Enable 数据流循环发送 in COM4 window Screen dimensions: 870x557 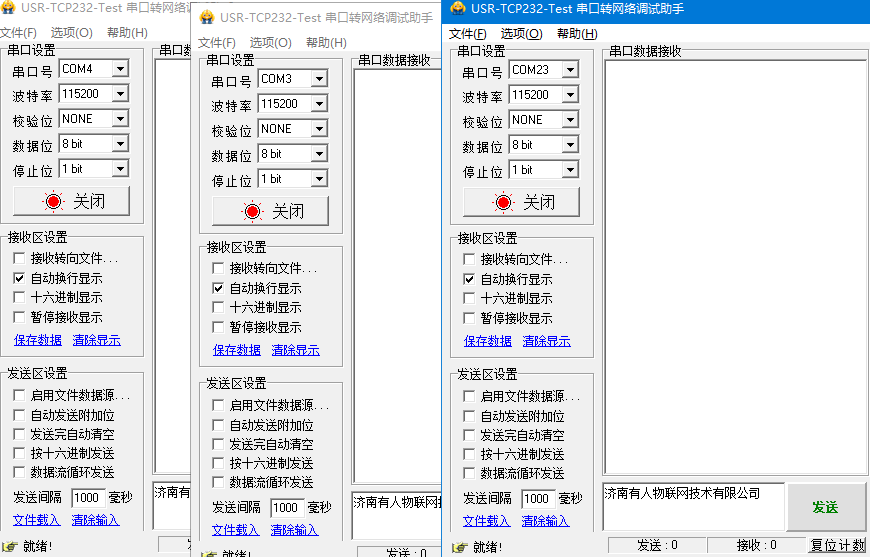point(19,472)
